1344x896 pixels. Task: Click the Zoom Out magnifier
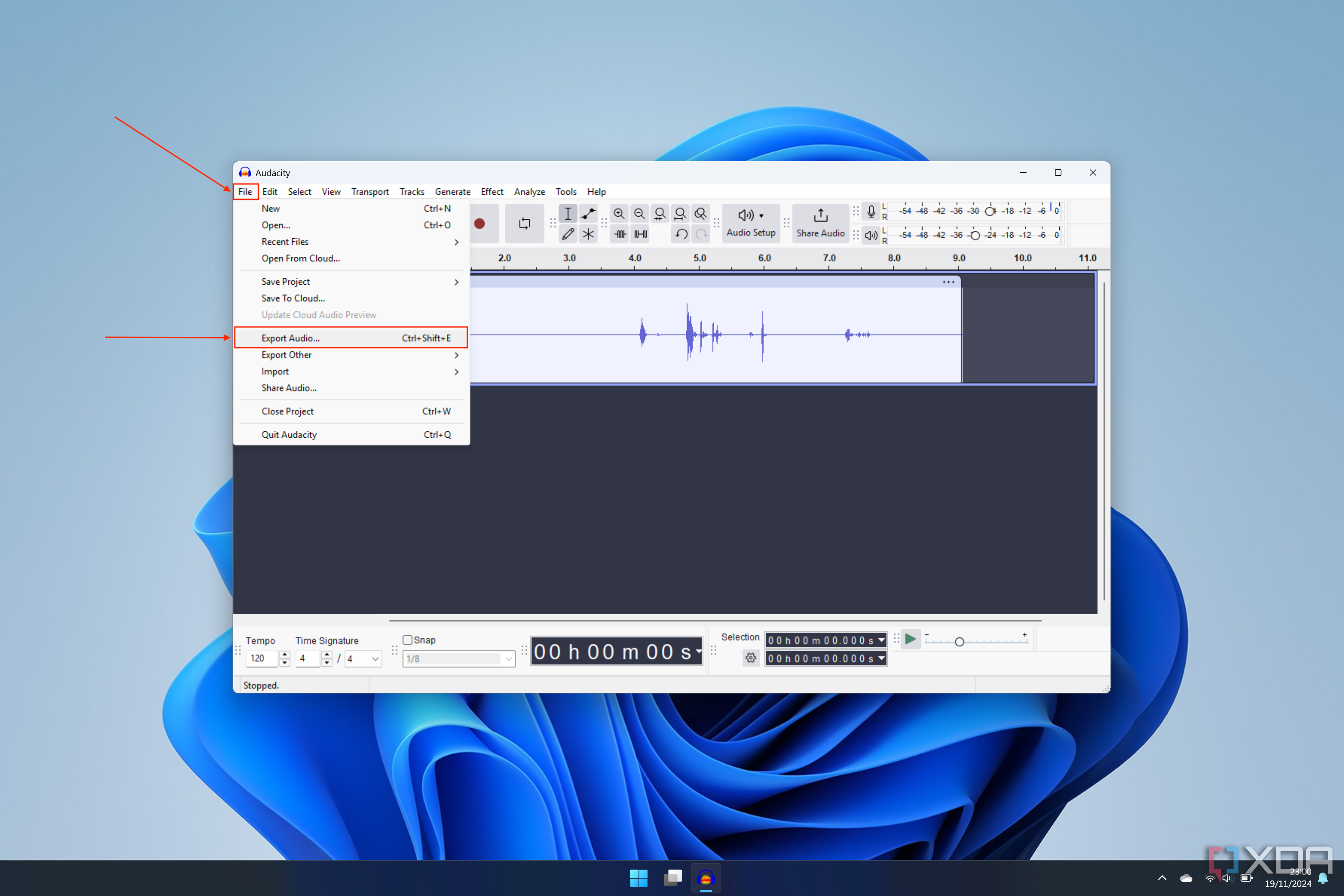tap(639, 214)
